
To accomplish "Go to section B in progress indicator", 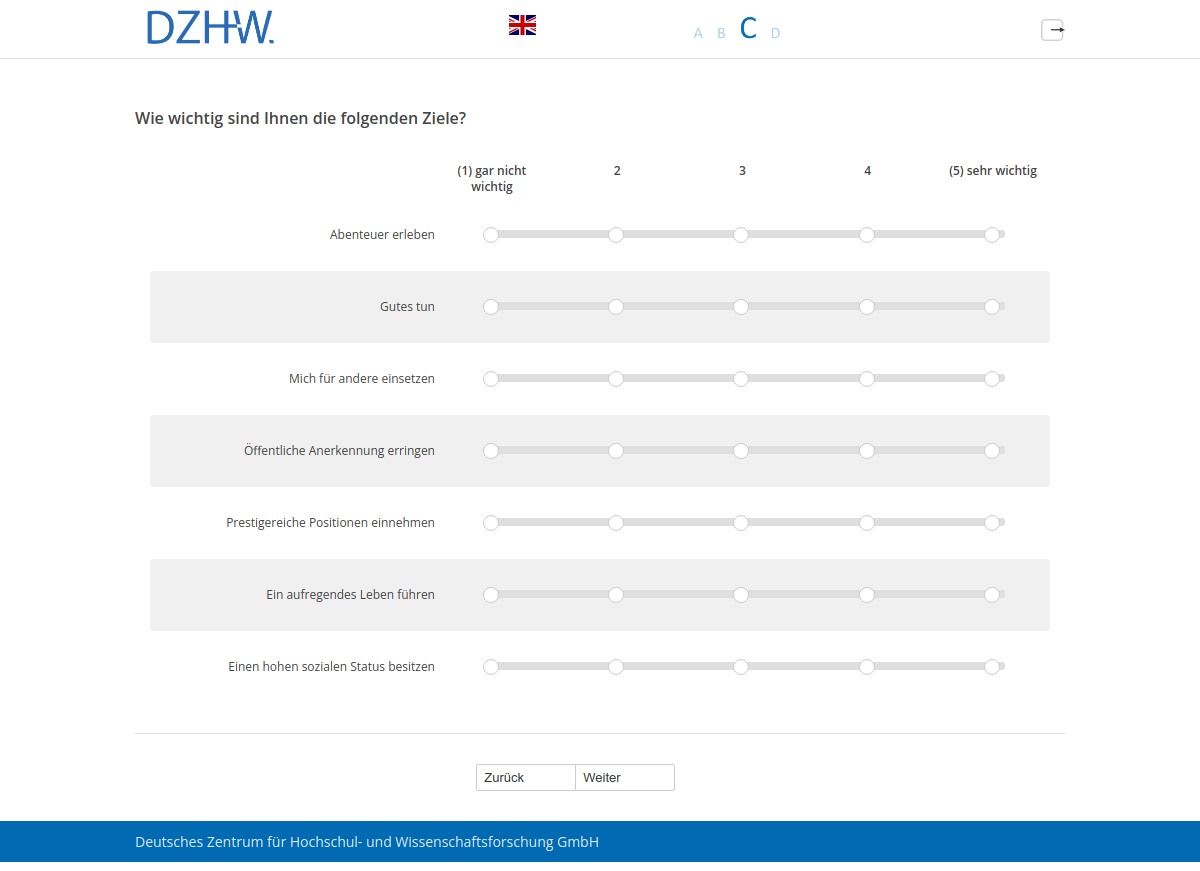I will coord(721,33).
